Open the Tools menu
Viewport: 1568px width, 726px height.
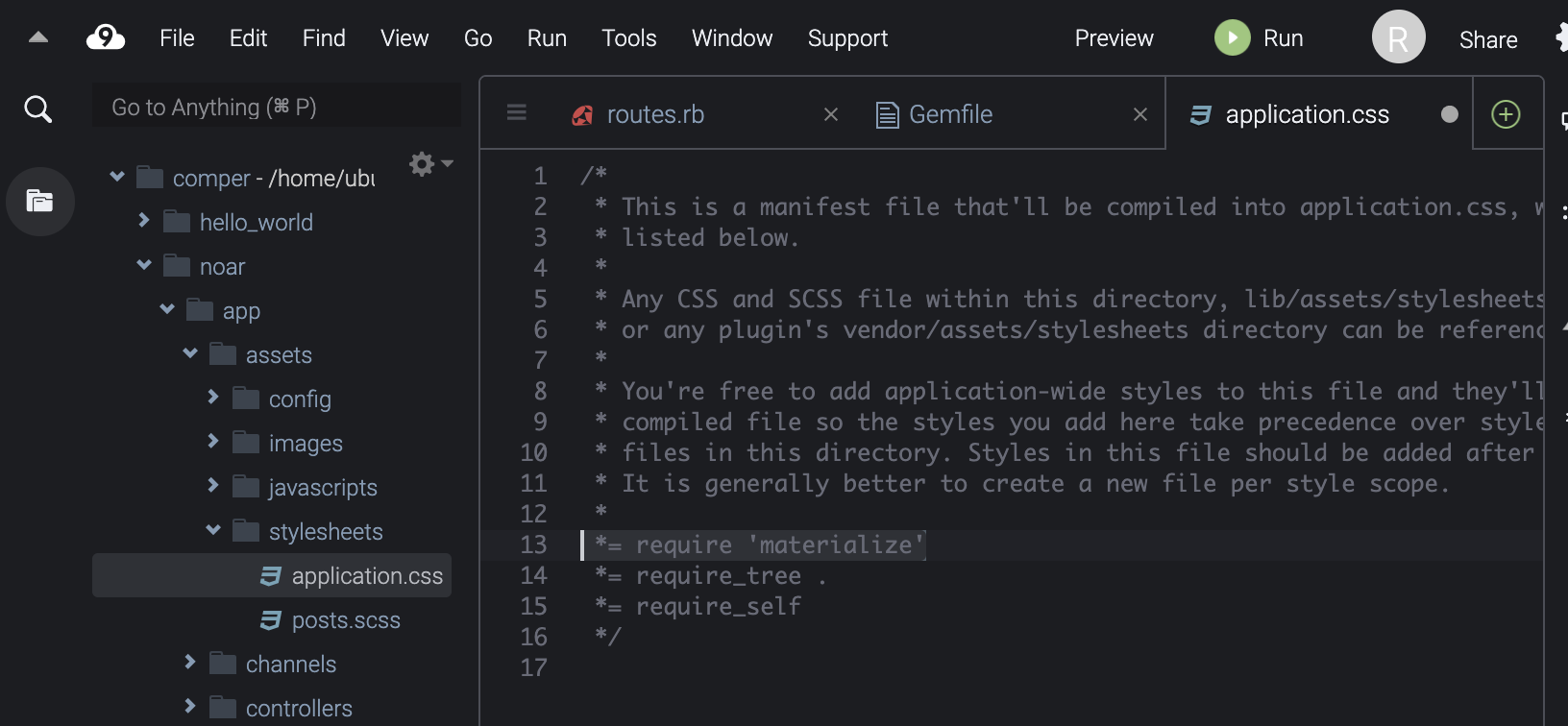629,37
